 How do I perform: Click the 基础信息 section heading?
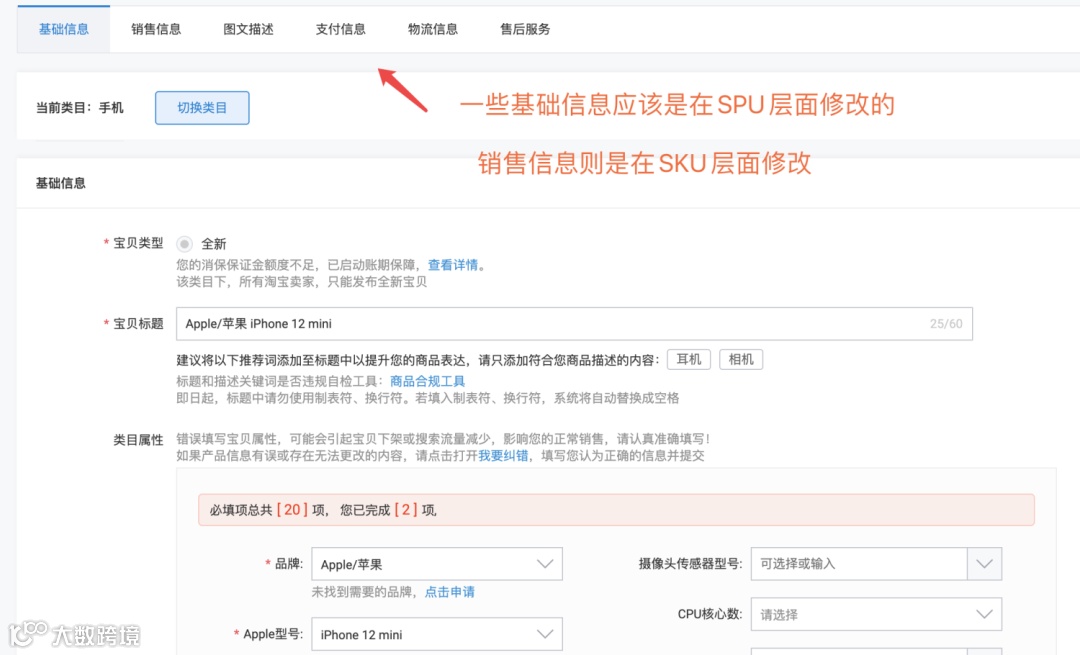pyautogui.click(x=61, y=183)
